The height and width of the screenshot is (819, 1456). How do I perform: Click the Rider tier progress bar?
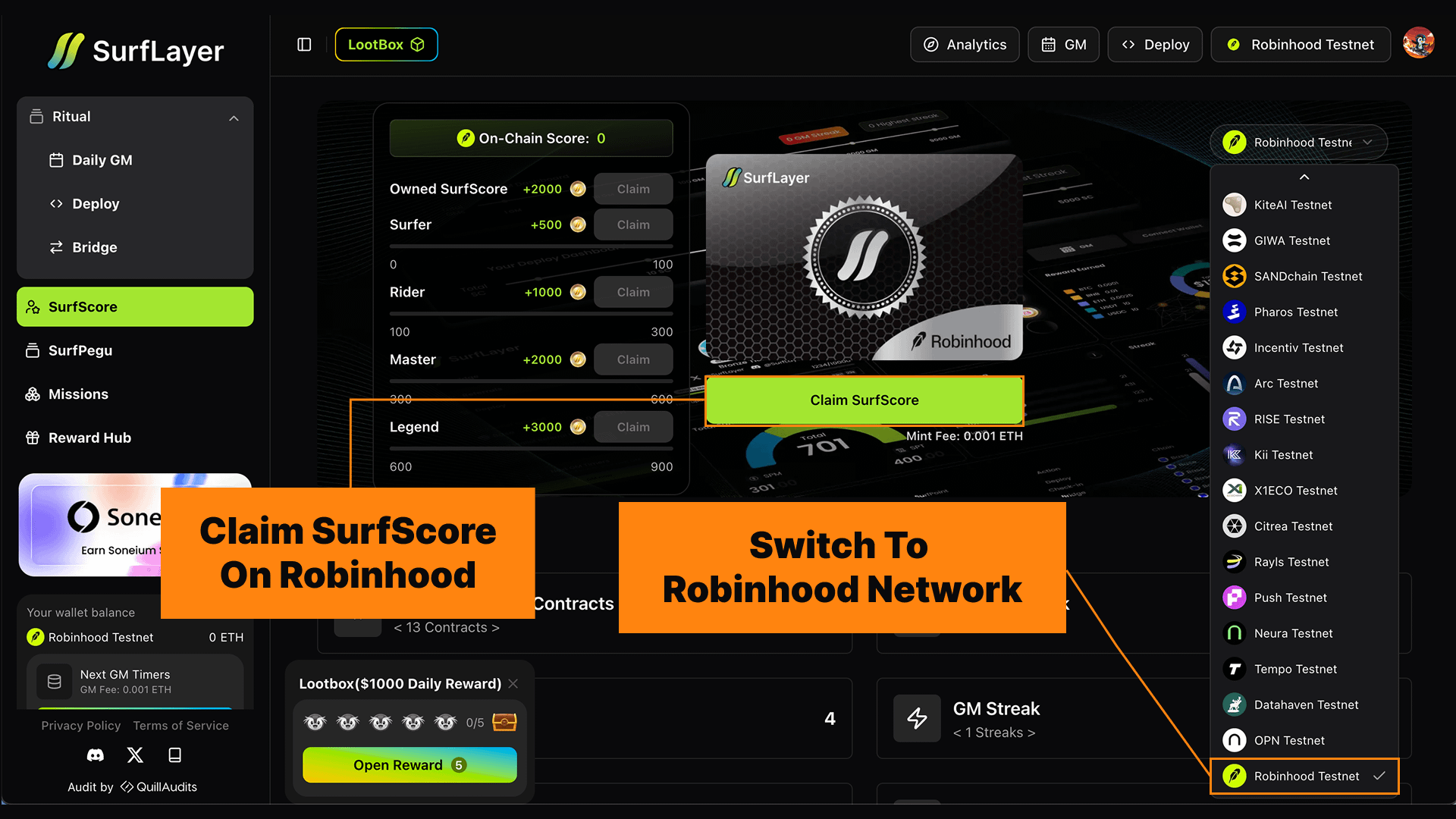(x=531, y=313)
